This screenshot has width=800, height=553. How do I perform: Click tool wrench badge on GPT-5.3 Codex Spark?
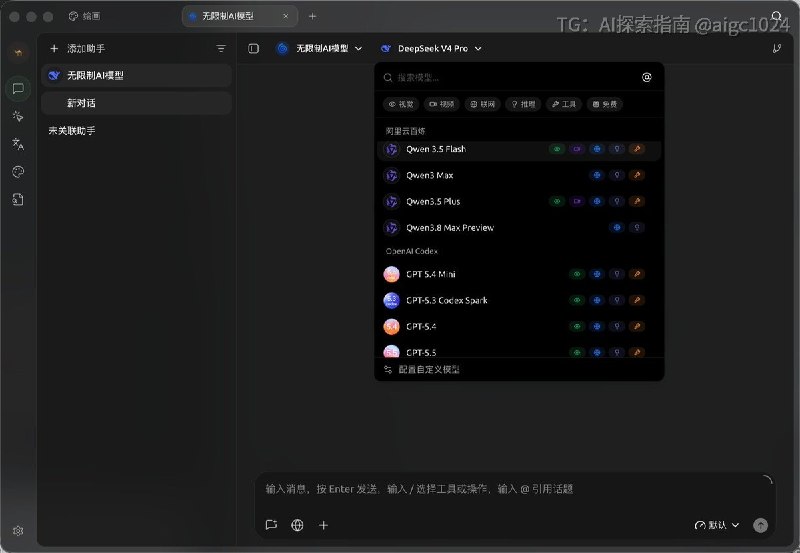[637, 300]
